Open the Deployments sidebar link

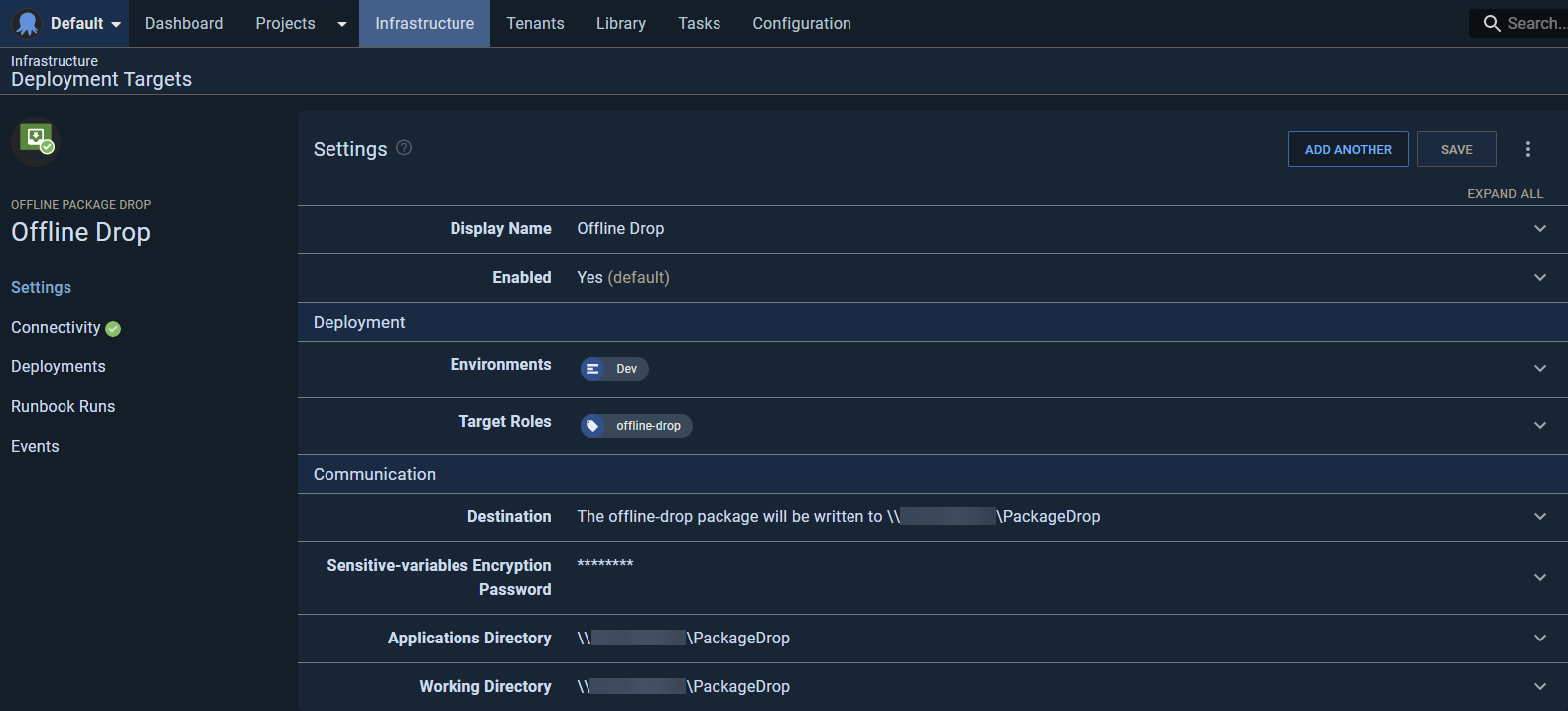coord(59,366)
